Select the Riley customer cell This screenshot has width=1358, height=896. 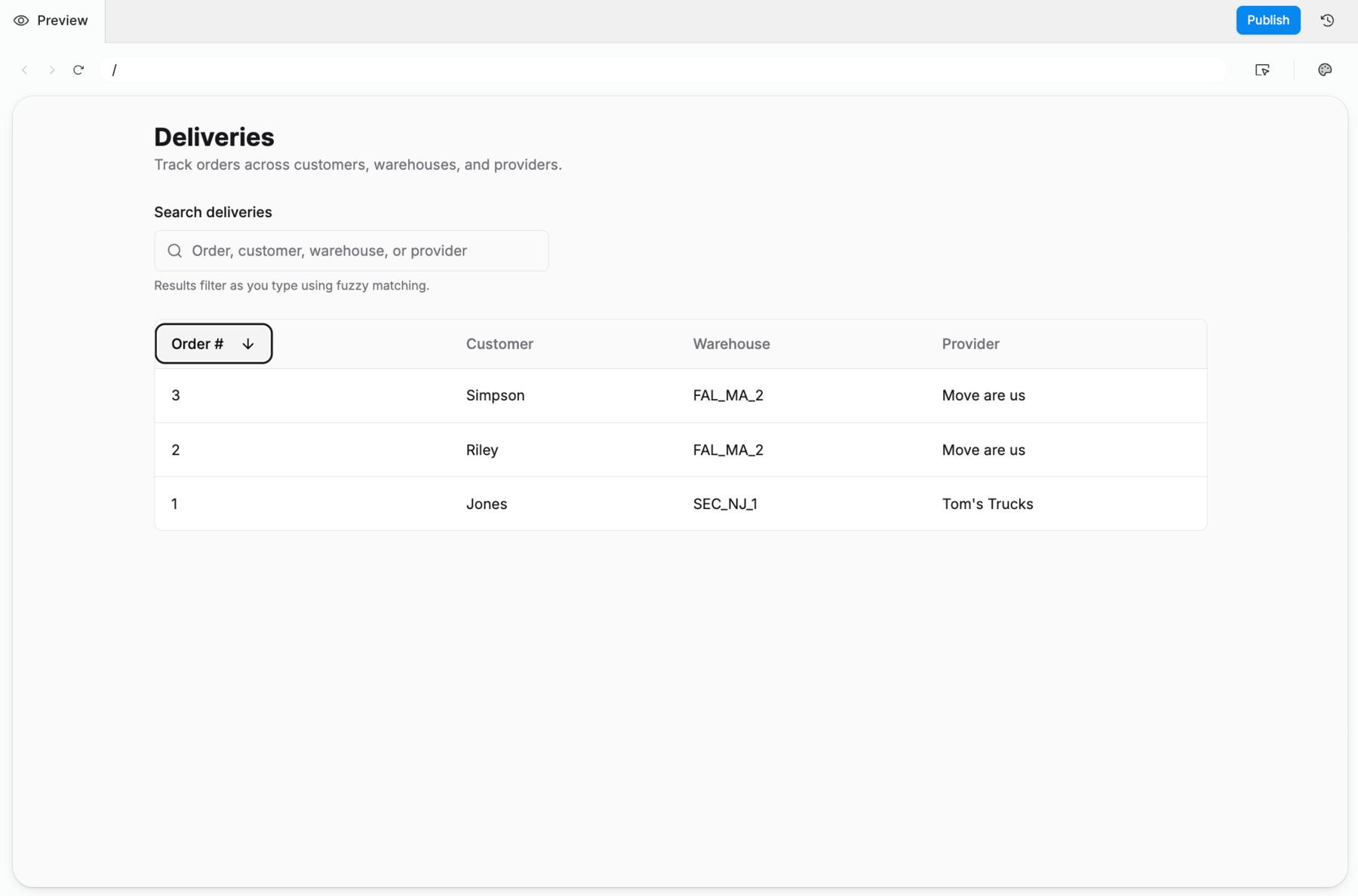482,450
